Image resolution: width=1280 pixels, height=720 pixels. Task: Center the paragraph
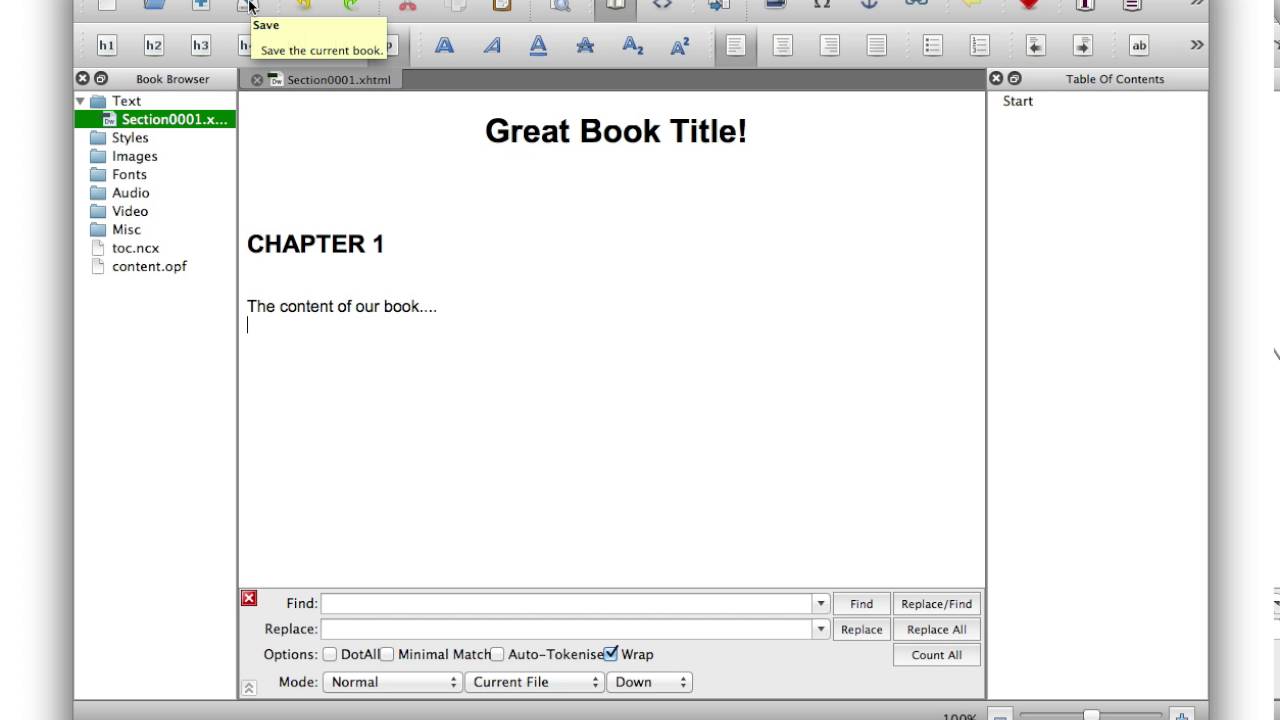[782, 45]
